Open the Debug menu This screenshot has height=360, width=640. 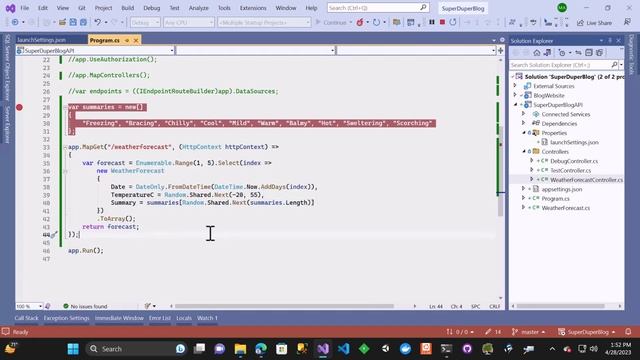tap(151, 8)
